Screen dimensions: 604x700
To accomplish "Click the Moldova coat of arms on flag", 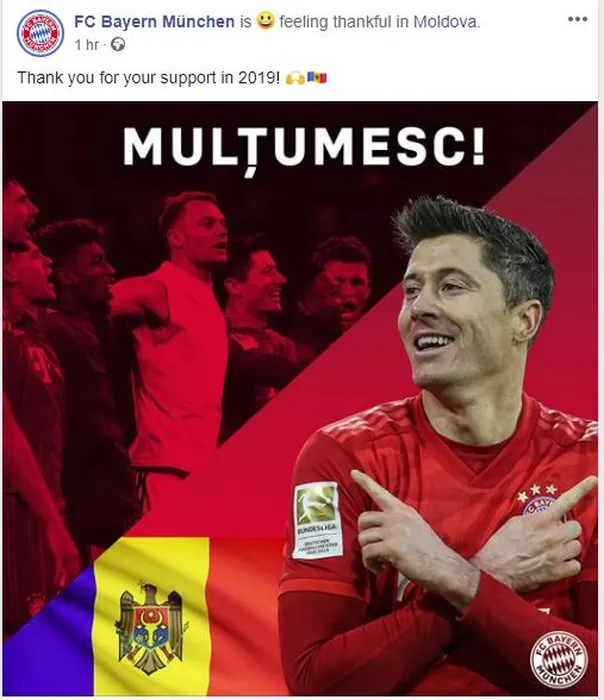I will (x=150, y=629).
